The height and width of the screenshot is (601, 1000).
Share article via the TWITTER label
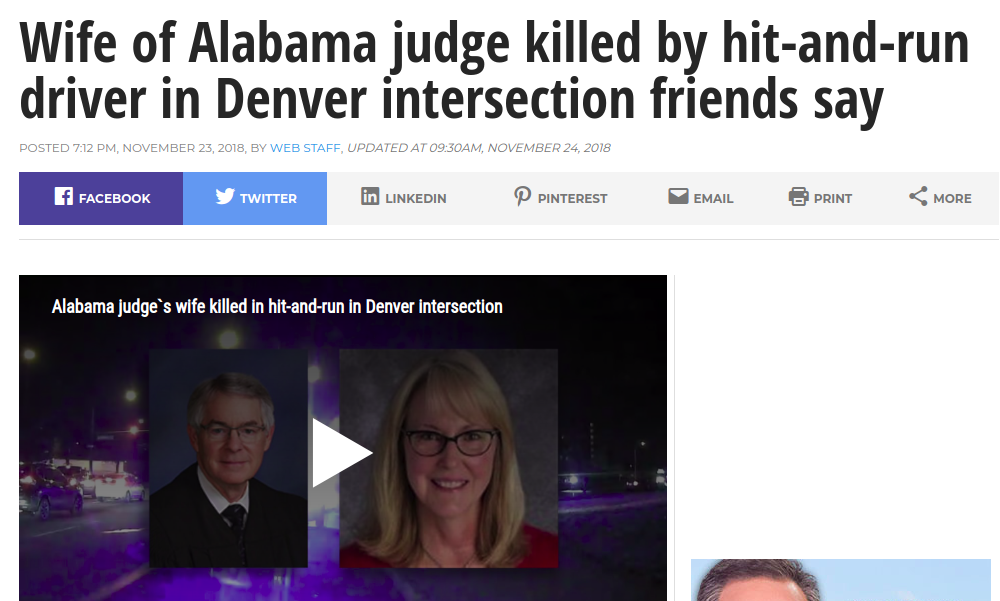click(x=268, y=198)
